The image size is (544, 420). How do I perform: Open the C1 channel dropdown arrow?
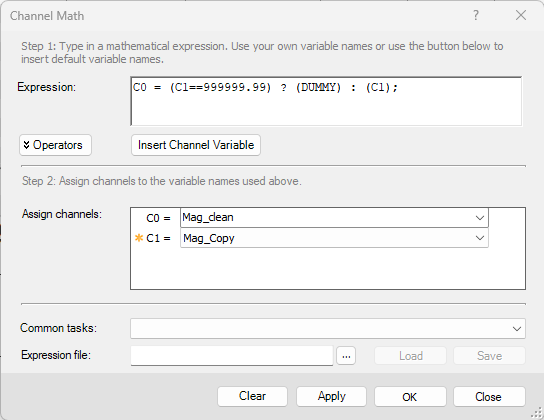(480, 238)
